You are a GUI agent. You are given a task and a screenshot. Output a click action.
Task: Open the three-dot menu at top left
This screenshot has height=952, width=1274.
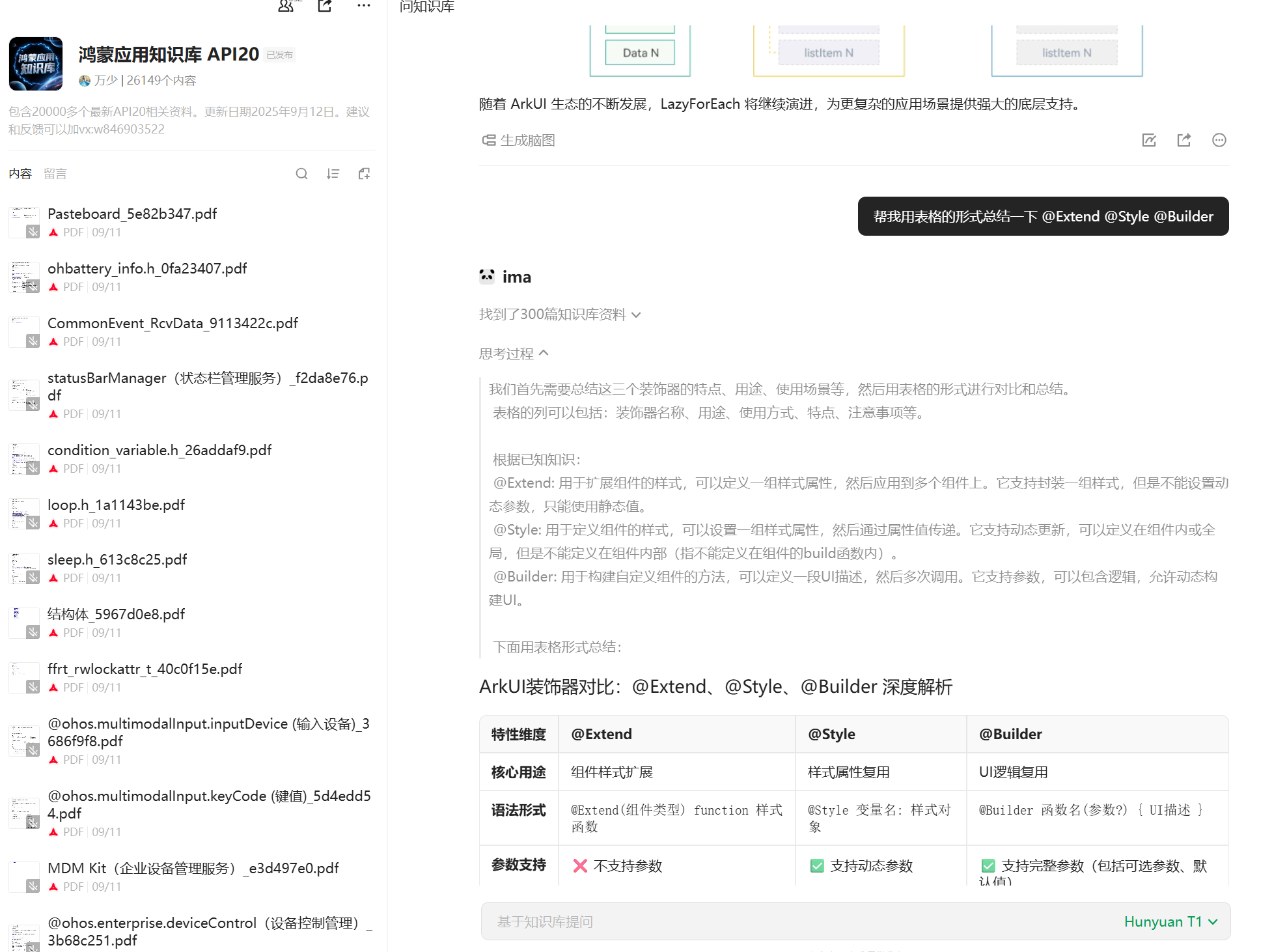(364, 6)
